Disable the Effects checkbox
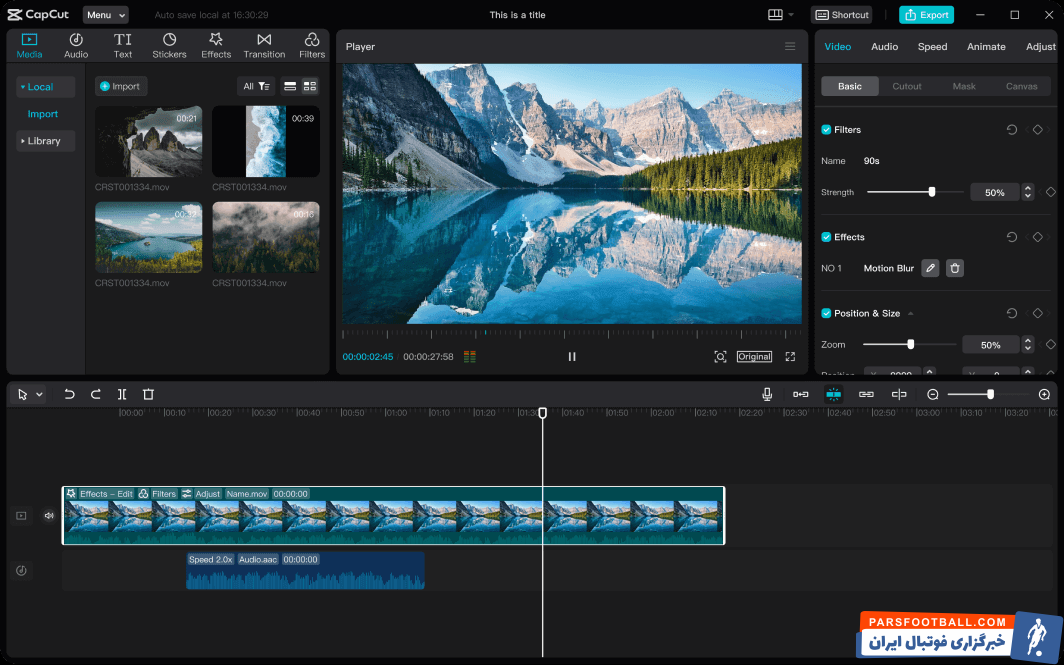This screenshot has height=665, width=1064. [826, 237]
